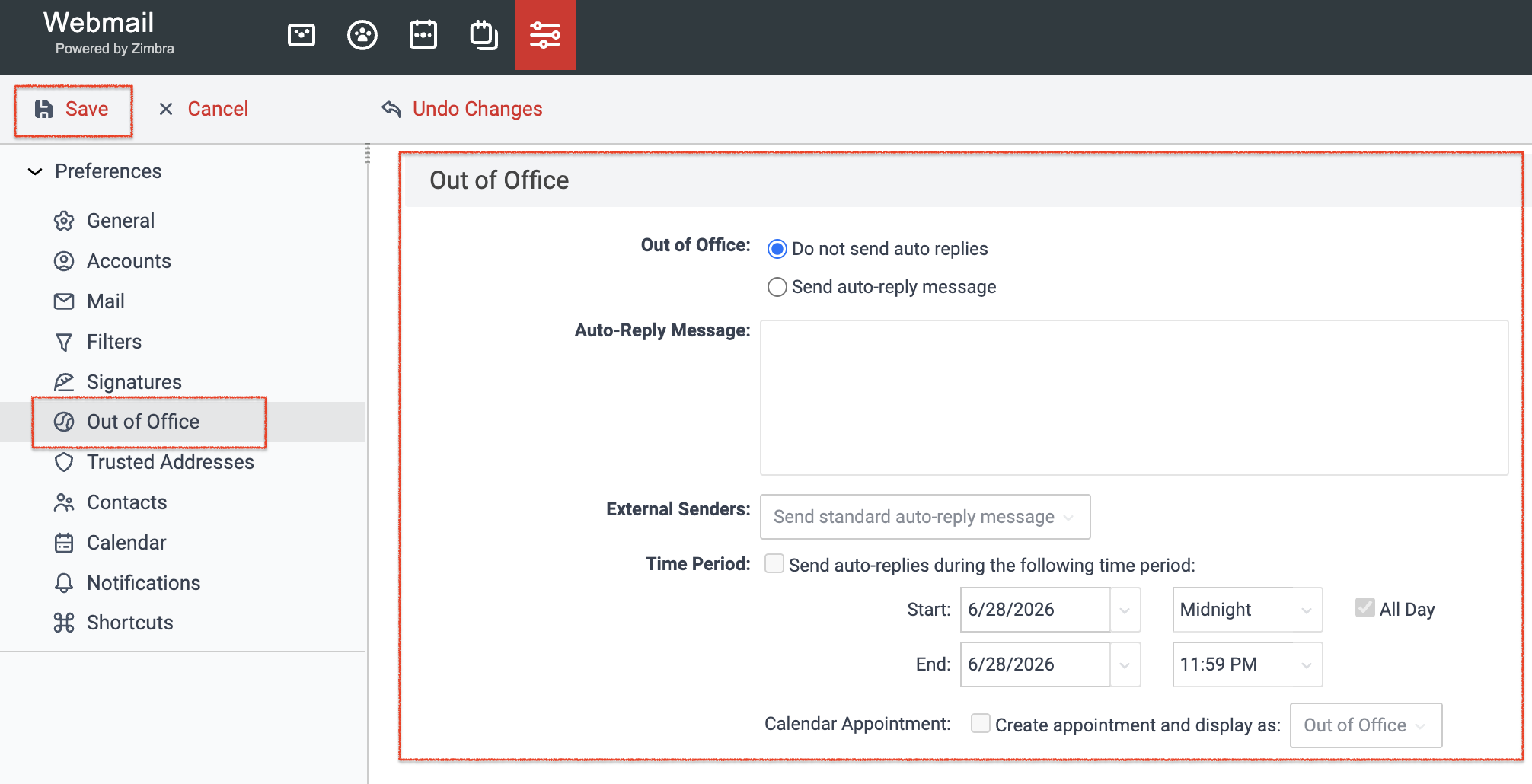Open the Contacts tab icon in top bar
The height and width of the screenshot is (784, 1532).
(x=362, y=35)
